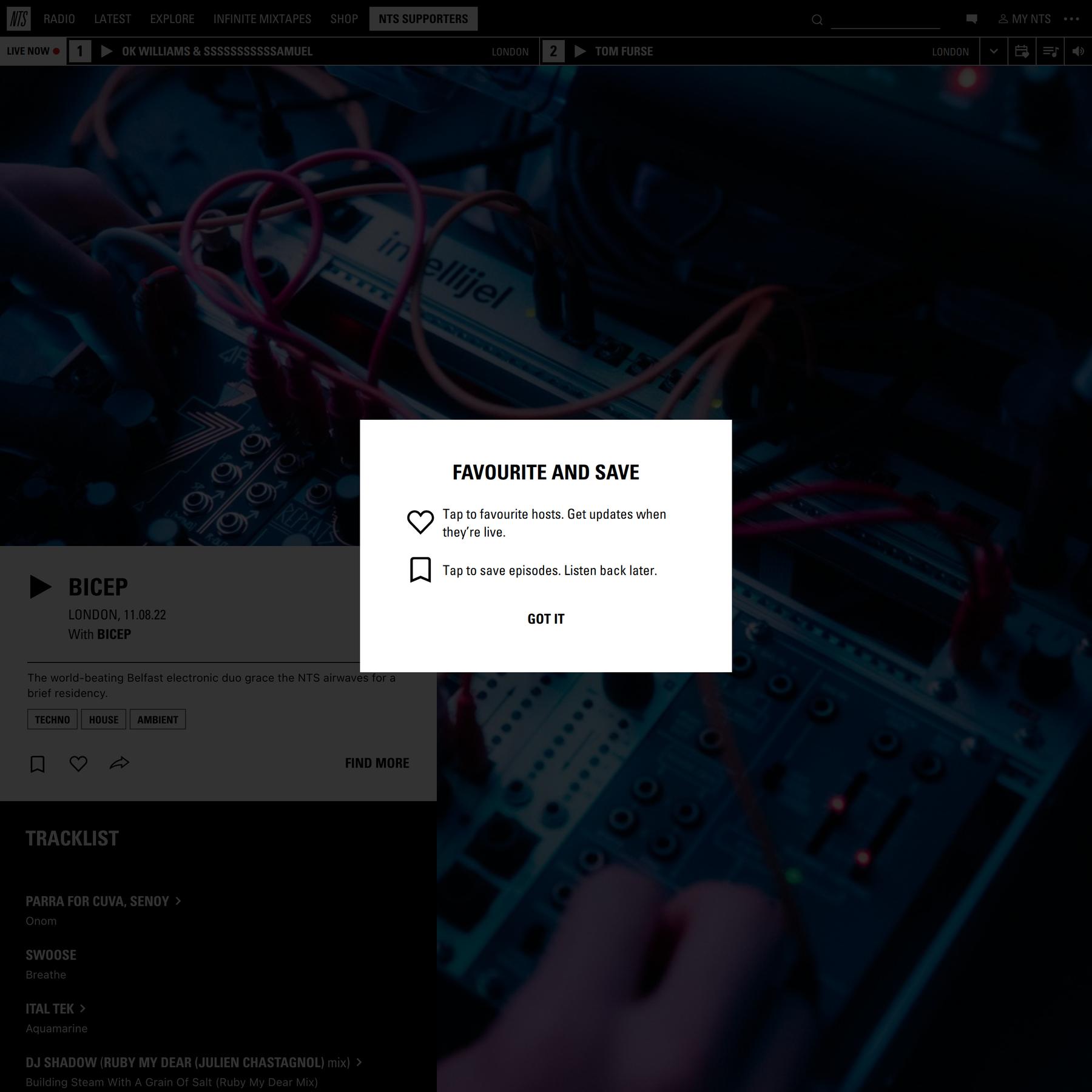The height and width of the screenshot is (1092, 1092).
Task: Click 'LONDON, 11.08.22' episode date text
Action: (117, 615)
